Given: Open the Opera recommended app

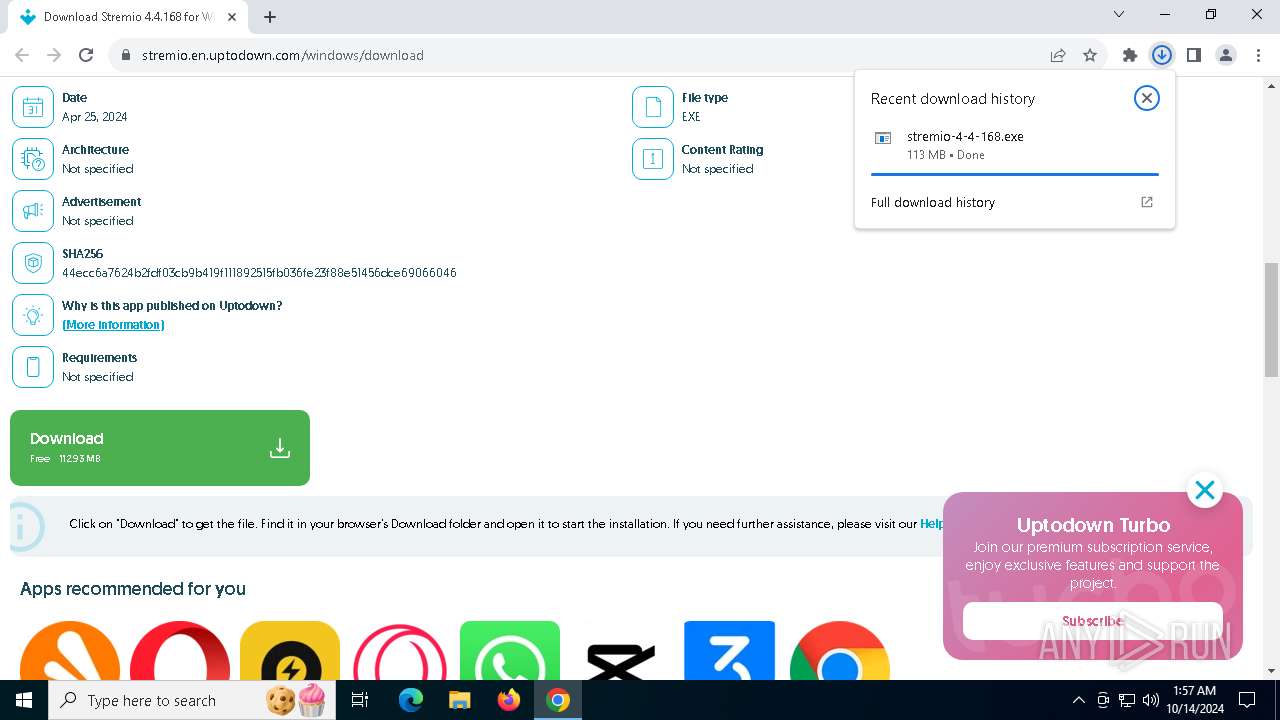Looking at the screenshot, I should click(180, 650).
